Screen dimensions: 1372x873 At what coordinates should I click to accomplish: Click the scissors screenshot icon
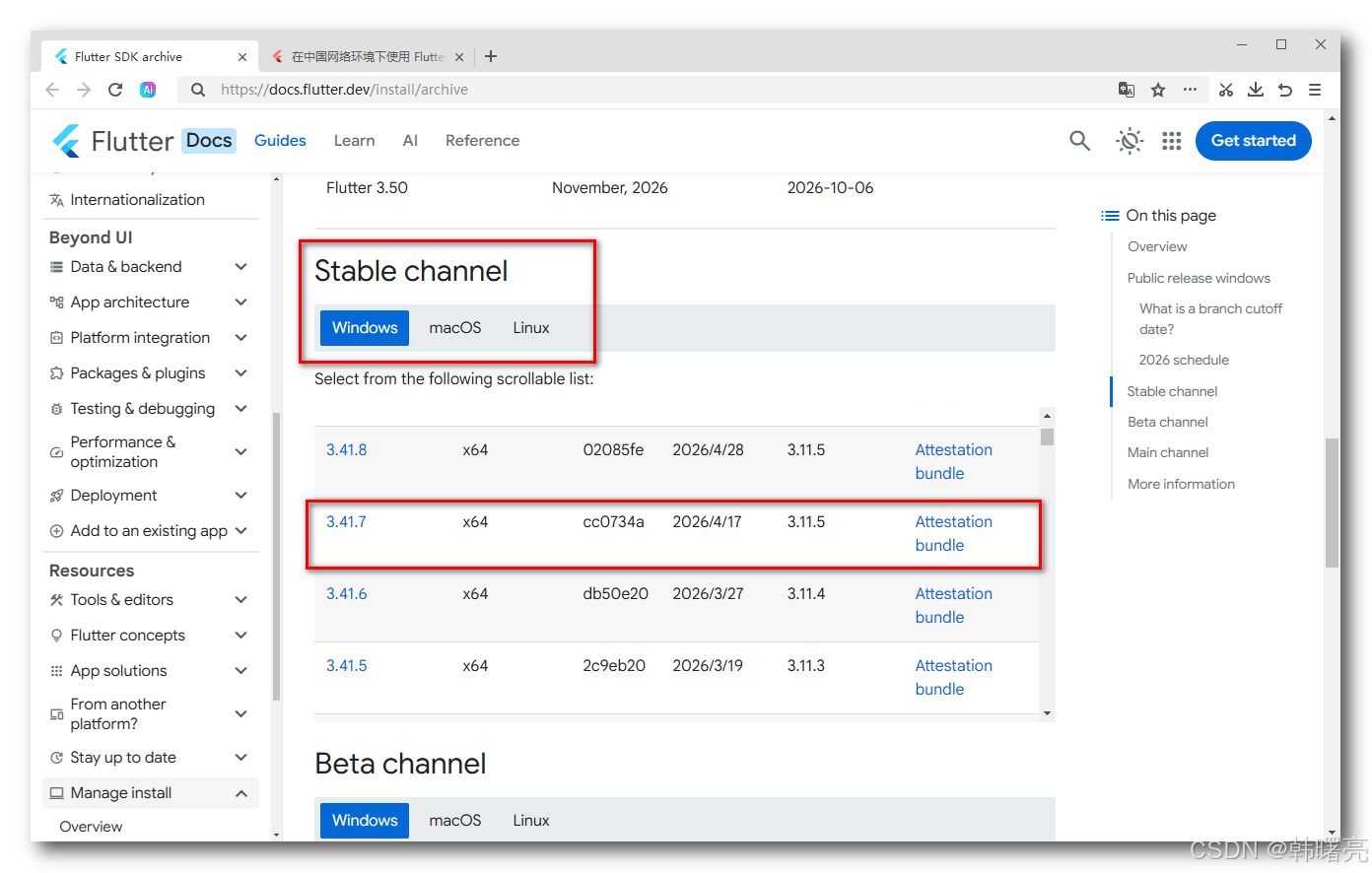click(1225, 90)
